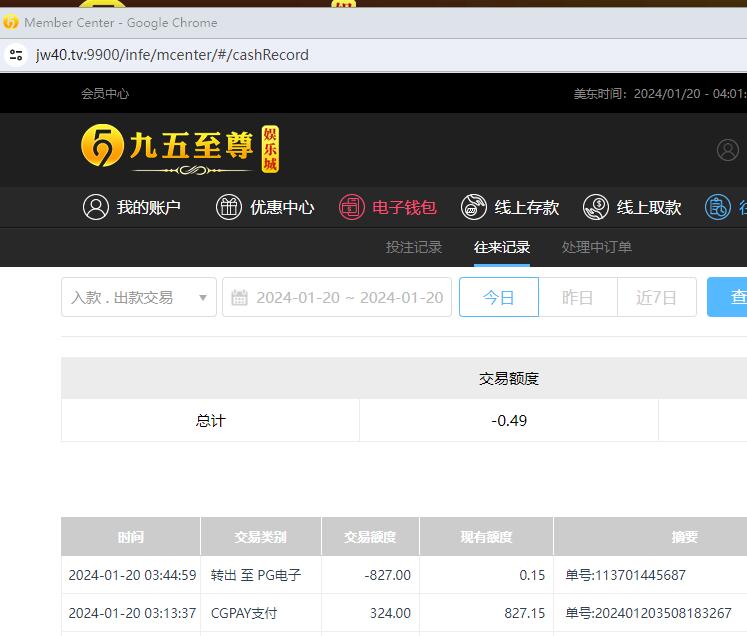Click the 时间 column header

[131, 537]
